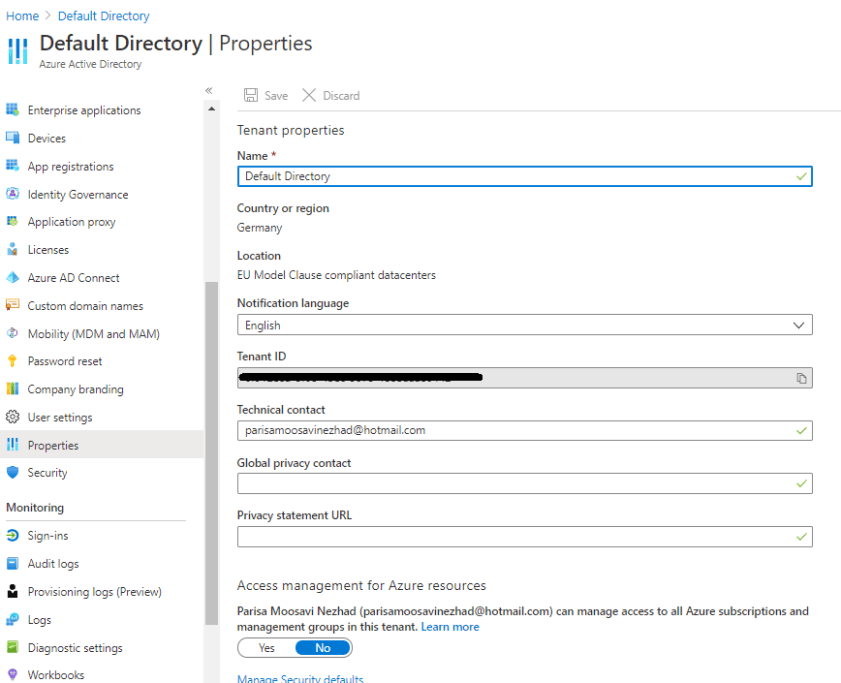Click the Enterprise applications icon
Image resolution: width=841 pixels, height=683 pixels.
(x=12, y=109)
